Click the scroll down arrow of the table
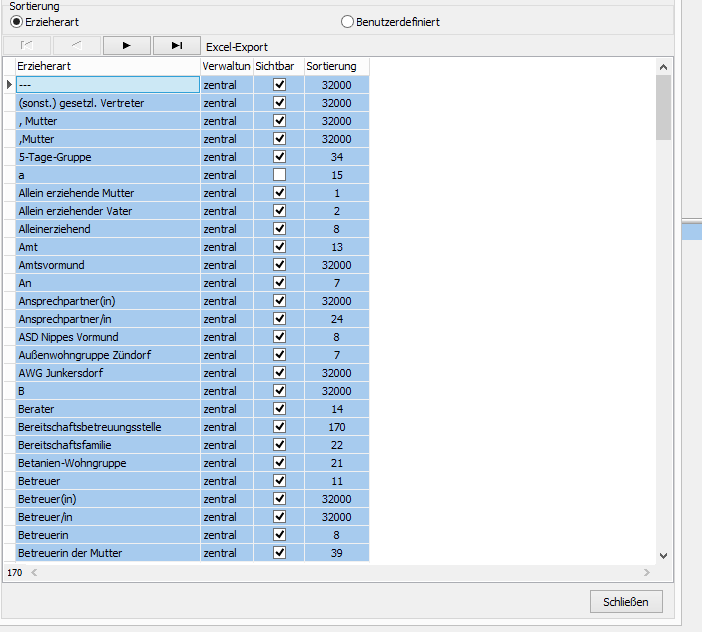Screen dimensions: 702x632 tap(663, 555)
